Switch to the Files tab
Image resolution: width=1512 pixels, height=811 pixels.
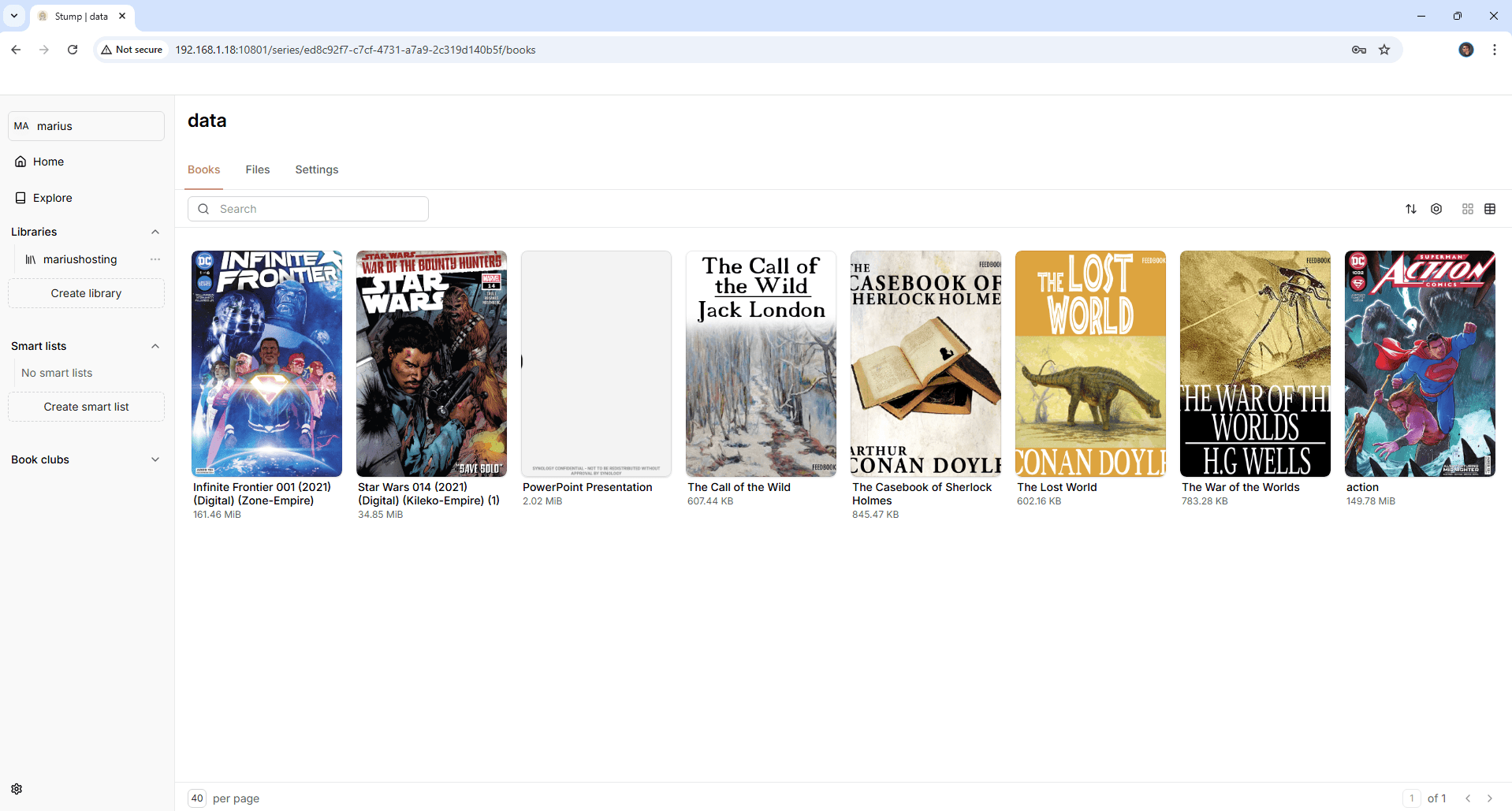click(257, 169)
